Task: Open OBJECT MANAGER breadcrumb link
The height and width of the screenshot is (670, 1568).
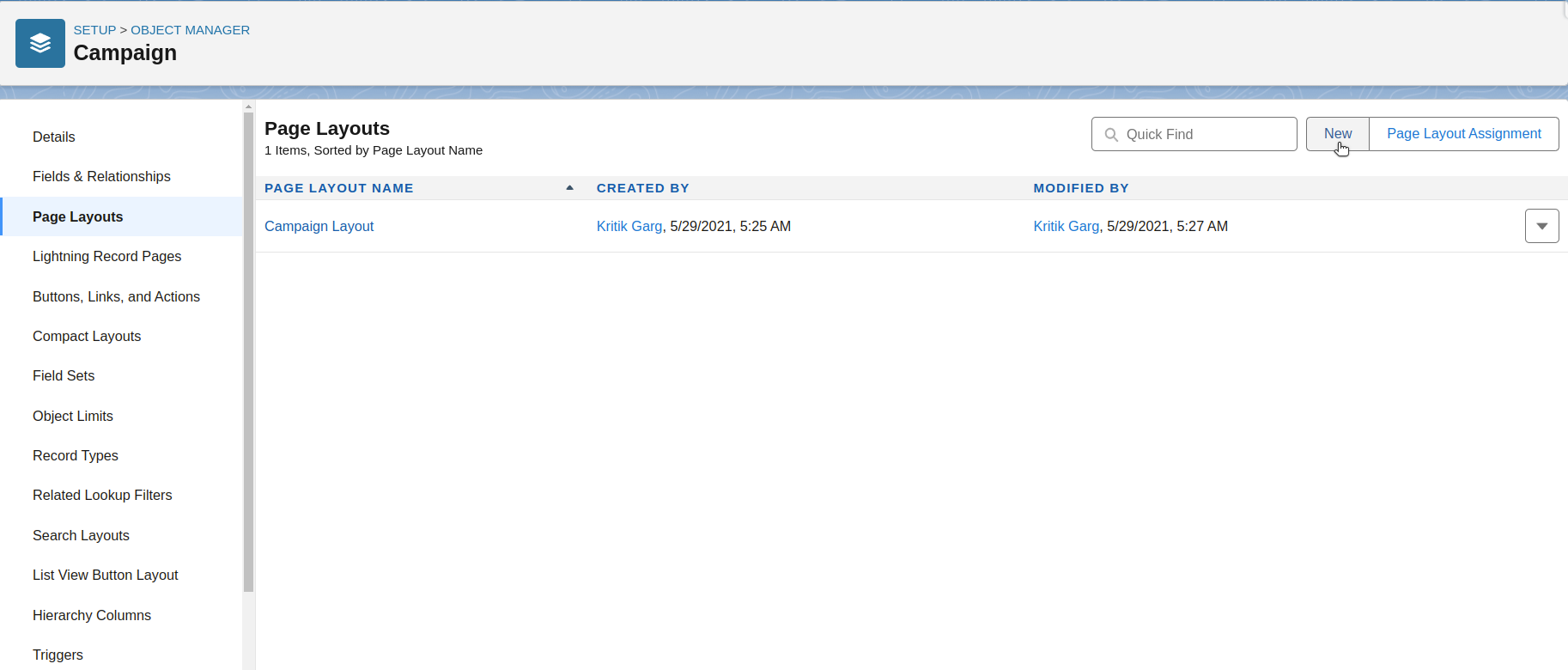Action: point(190,30)
